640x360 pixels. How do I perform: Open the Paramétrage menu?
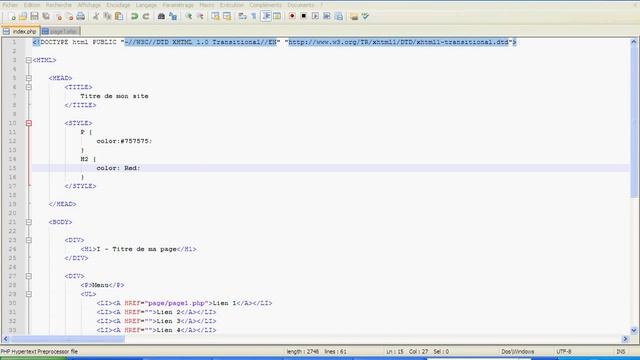point(178,5)
